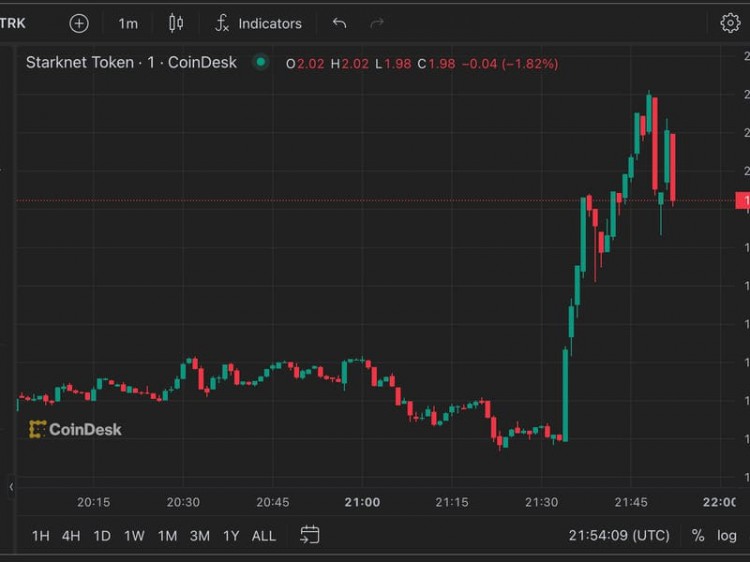Click the high value H2.02

[x=350, y=64]
